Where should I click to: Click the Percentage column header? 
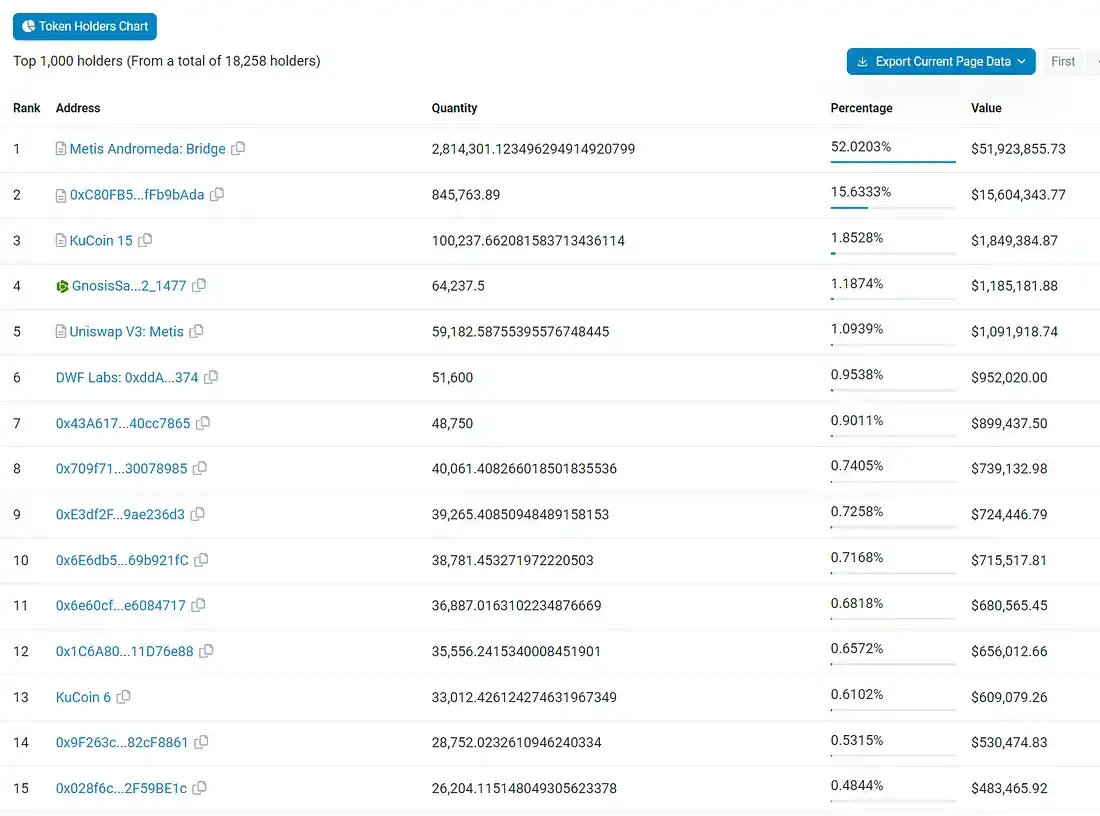861,108
